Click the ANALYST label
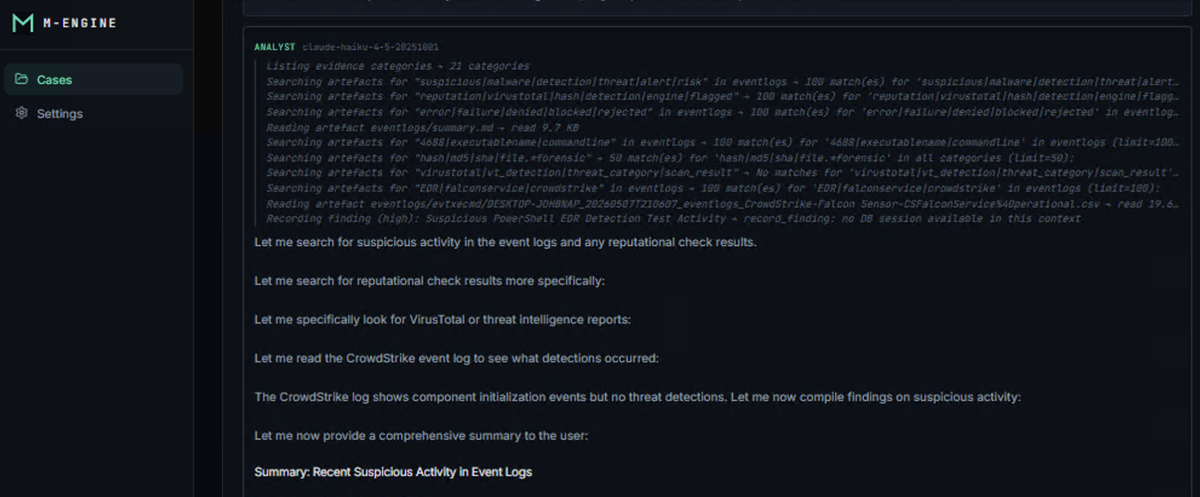The height and width of the screenshot is (497, 1200). 274,47
